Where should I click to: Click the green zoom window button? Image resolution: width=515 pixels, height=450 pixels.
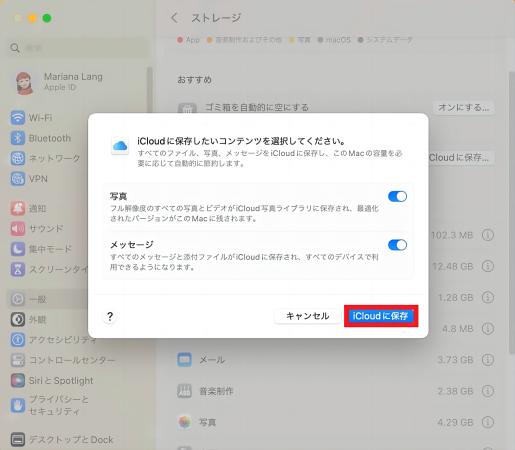point(47,18)
